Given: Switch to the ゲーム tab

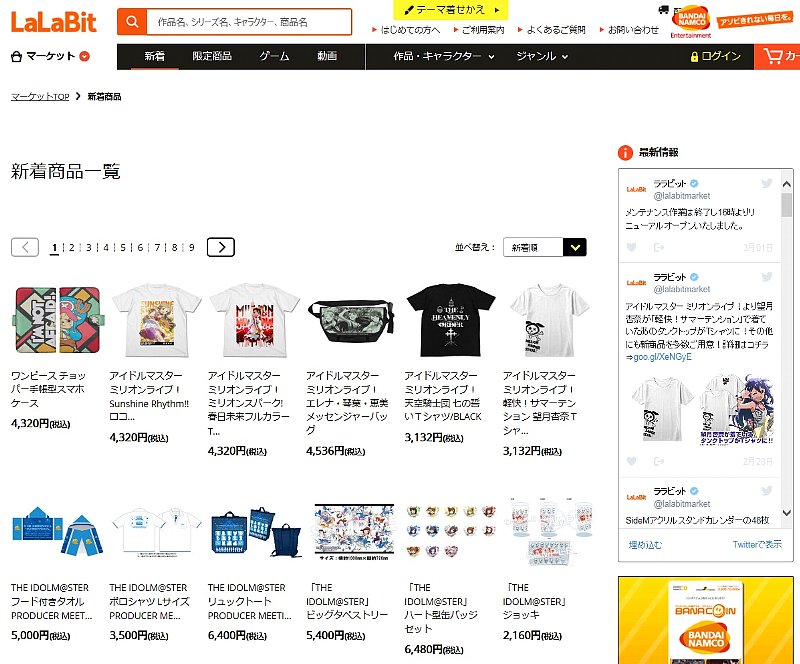Looking at the screenshot, I should (274, 56).
